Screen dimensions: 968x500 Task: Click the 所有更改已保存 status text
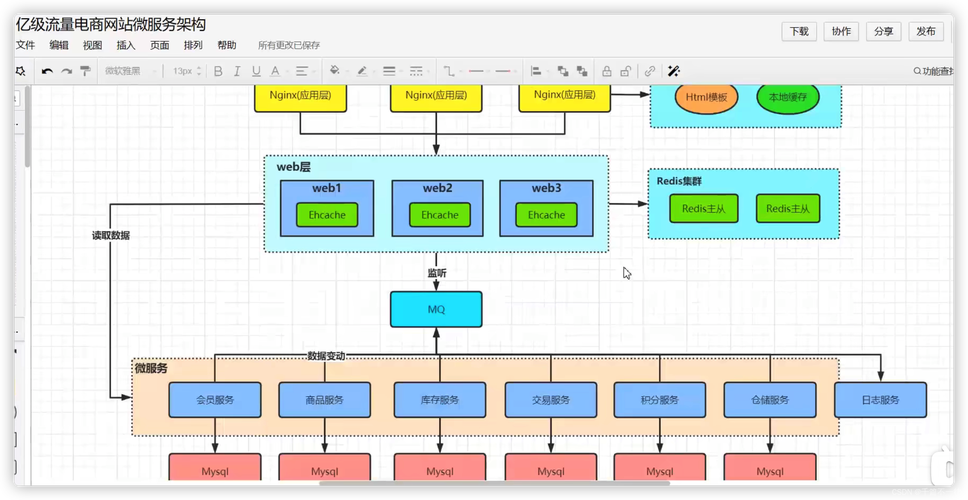[289, 45]
